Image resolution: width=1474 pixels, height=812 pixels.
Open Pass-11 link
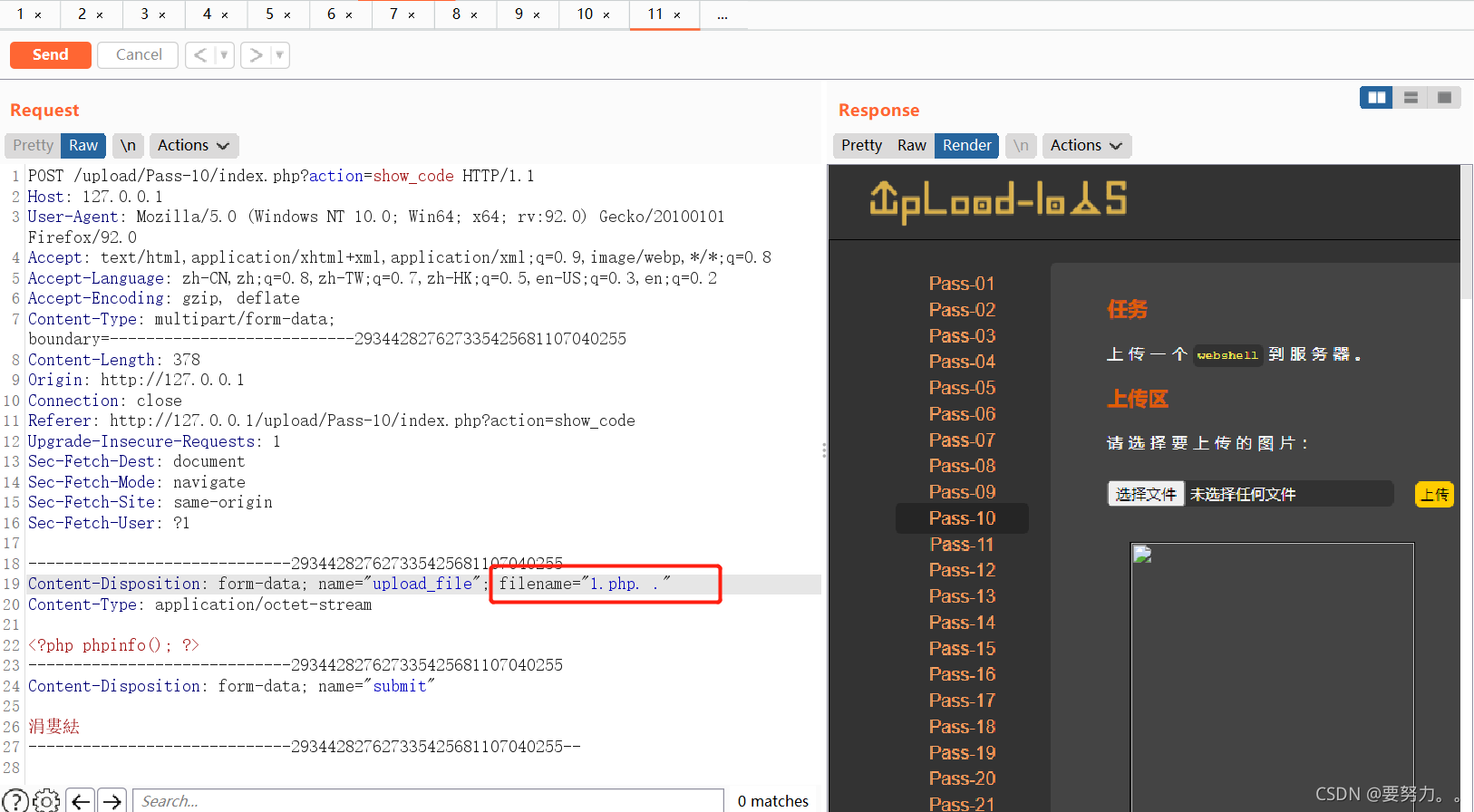click(962, 545)
